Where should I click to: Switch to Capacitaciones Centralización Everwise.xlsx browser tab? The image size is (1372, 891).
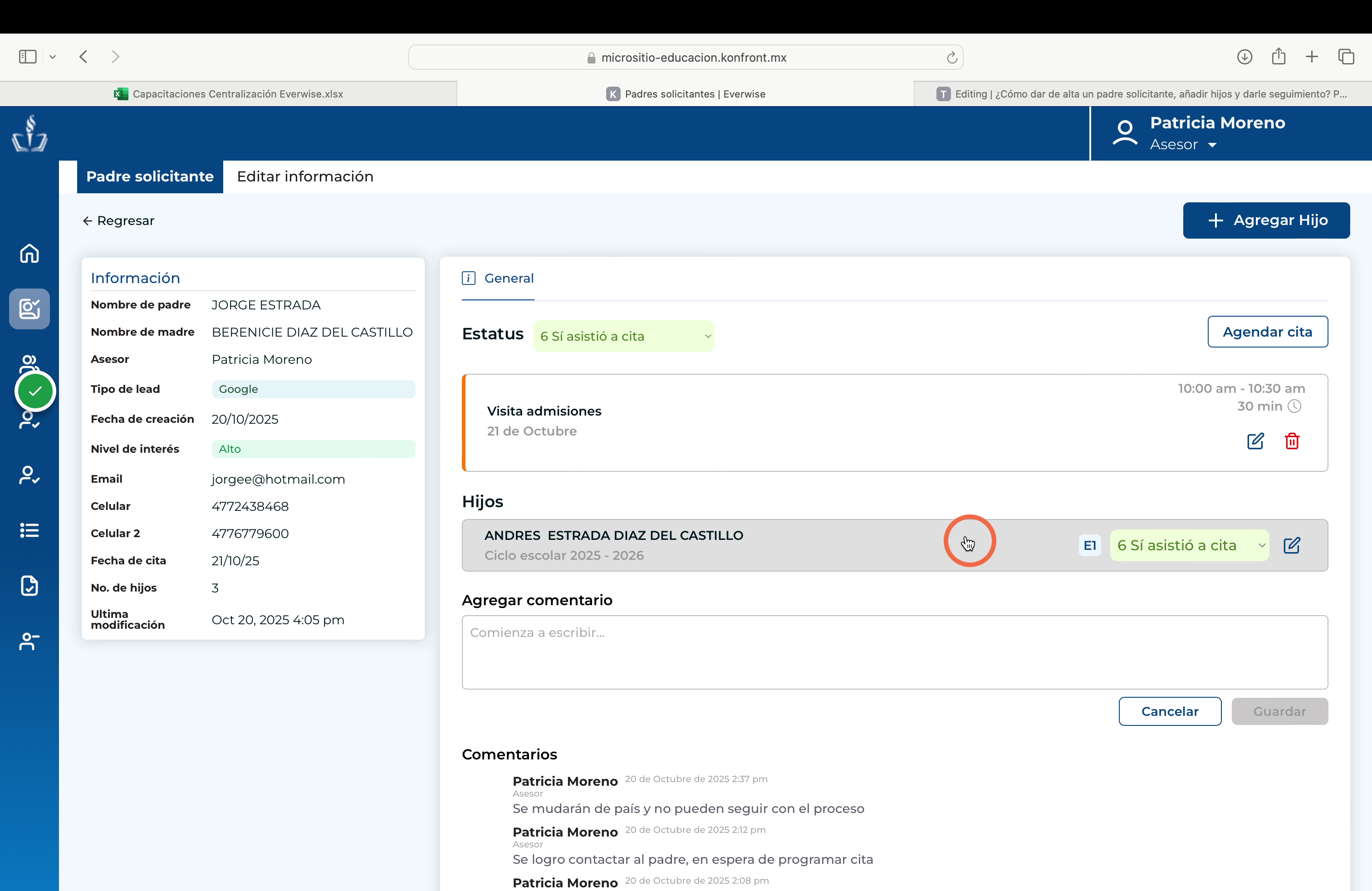(228, 94)
